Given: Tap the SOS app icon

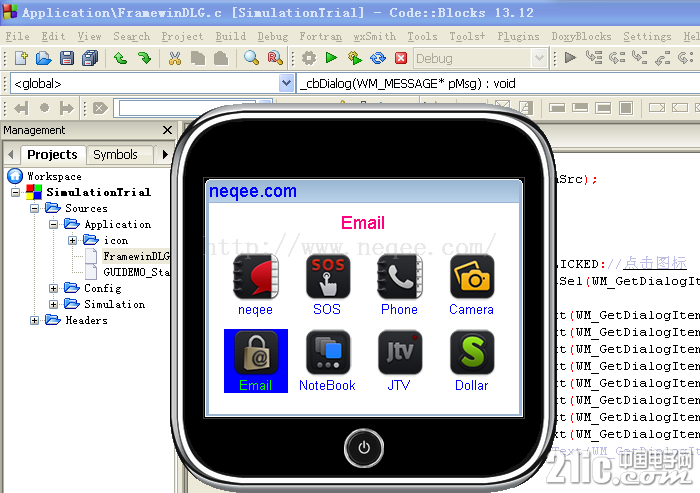Looking at the screenshot, I should 328,277.
